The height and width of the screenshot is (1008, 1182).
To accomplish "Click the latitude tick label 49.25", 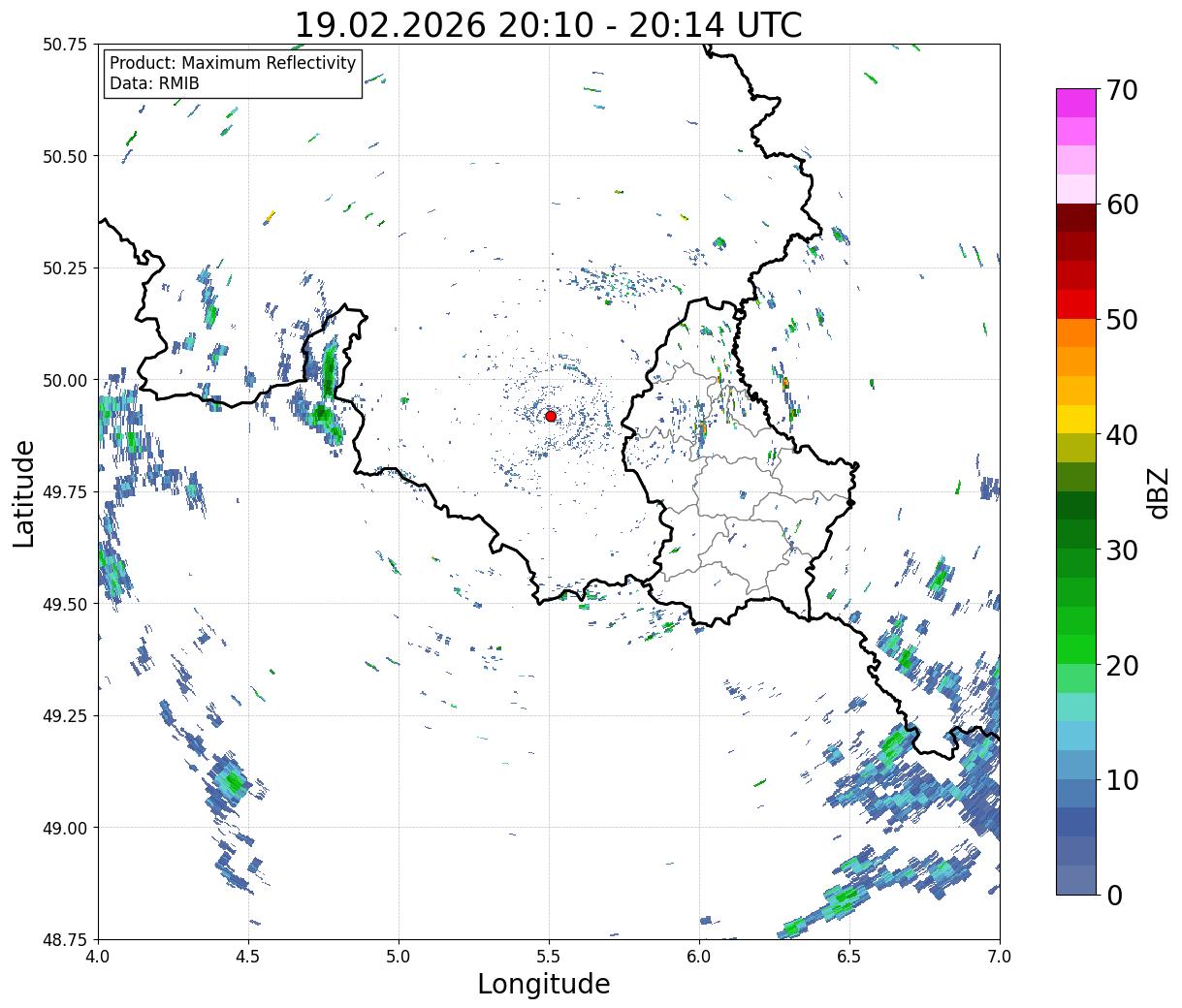I will pyautogui.click(x=65, y=716).
